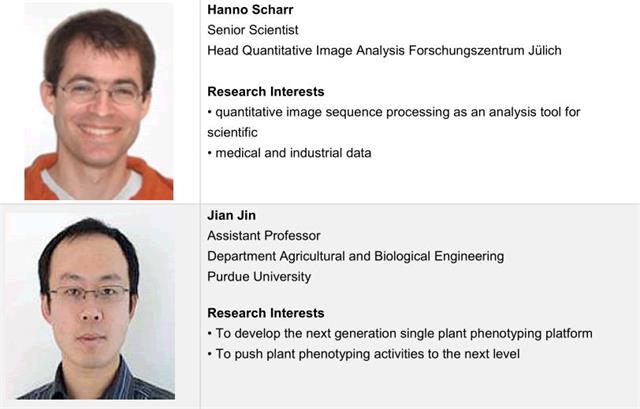Viewport: 640px width, 409px height.
Task: Click the push plant phenotyping activities bullet
Action: [x=363, y=354]
